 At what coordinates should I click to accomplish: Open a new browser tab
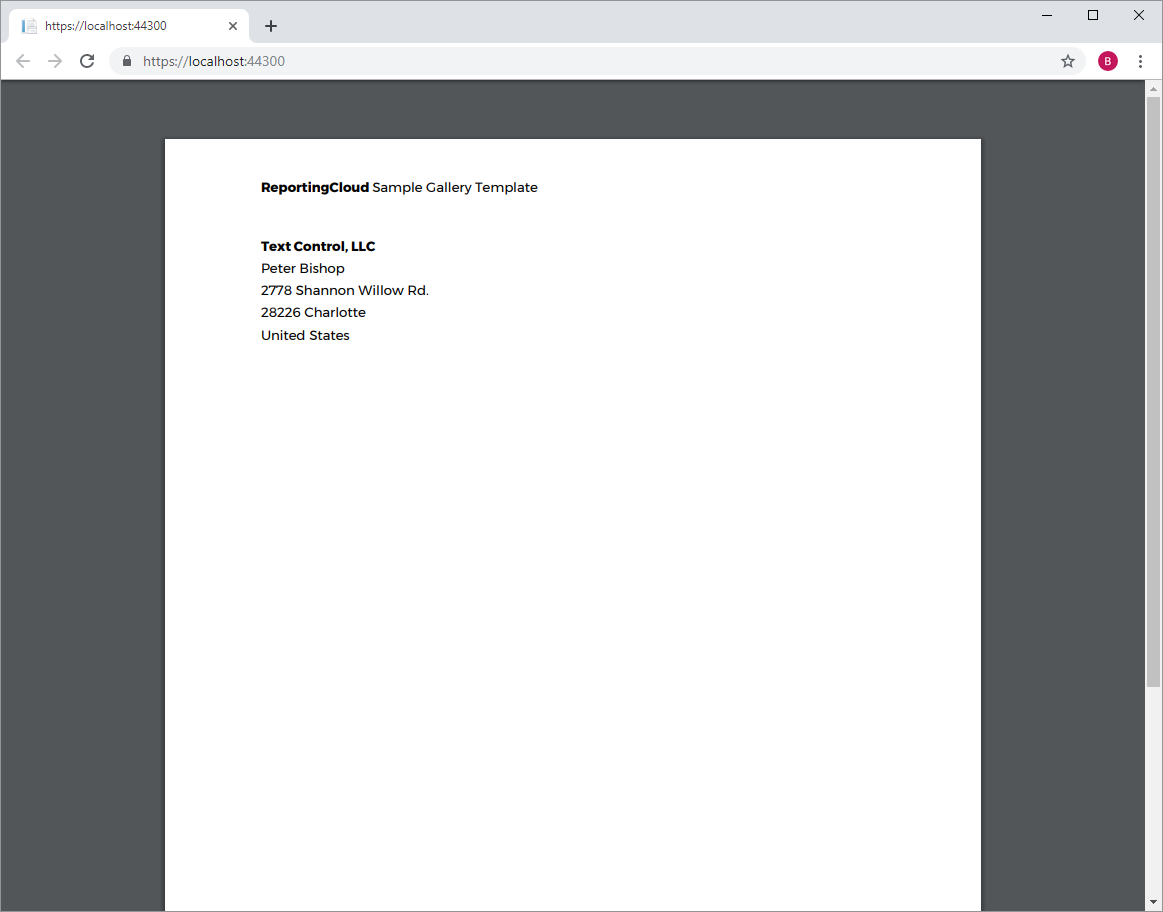[271, 26]
